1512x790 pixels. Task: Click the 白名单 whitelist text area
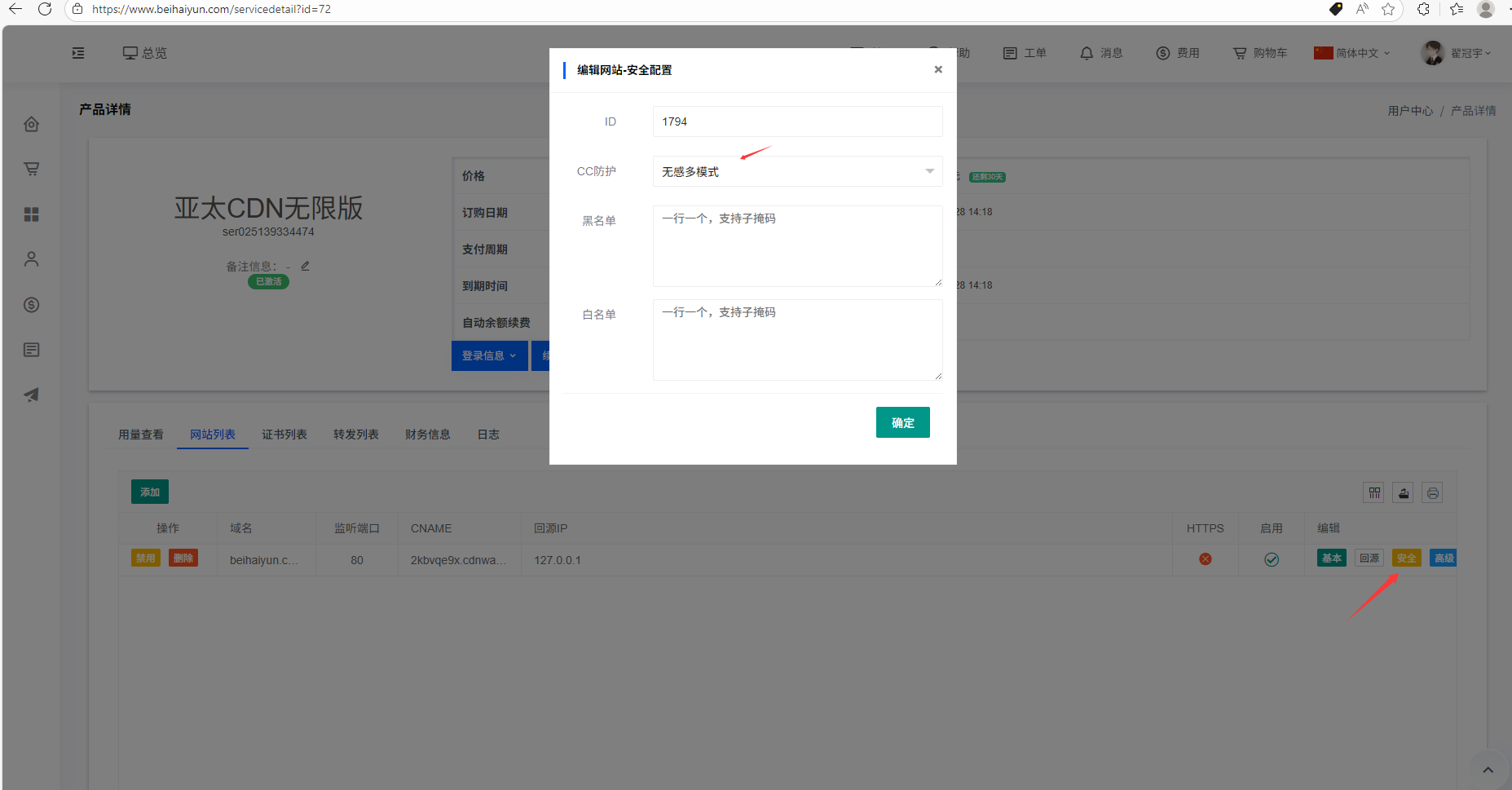(x=796, y=339)
